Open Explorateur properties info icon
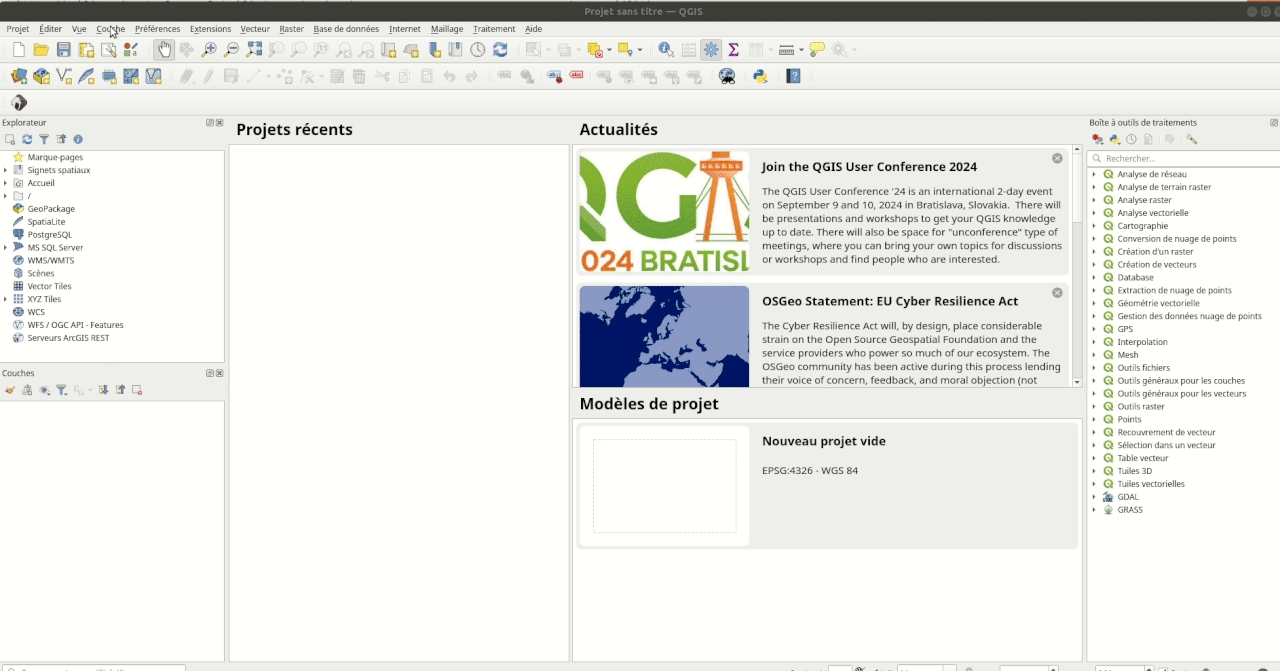 click(x=78, y=139)
